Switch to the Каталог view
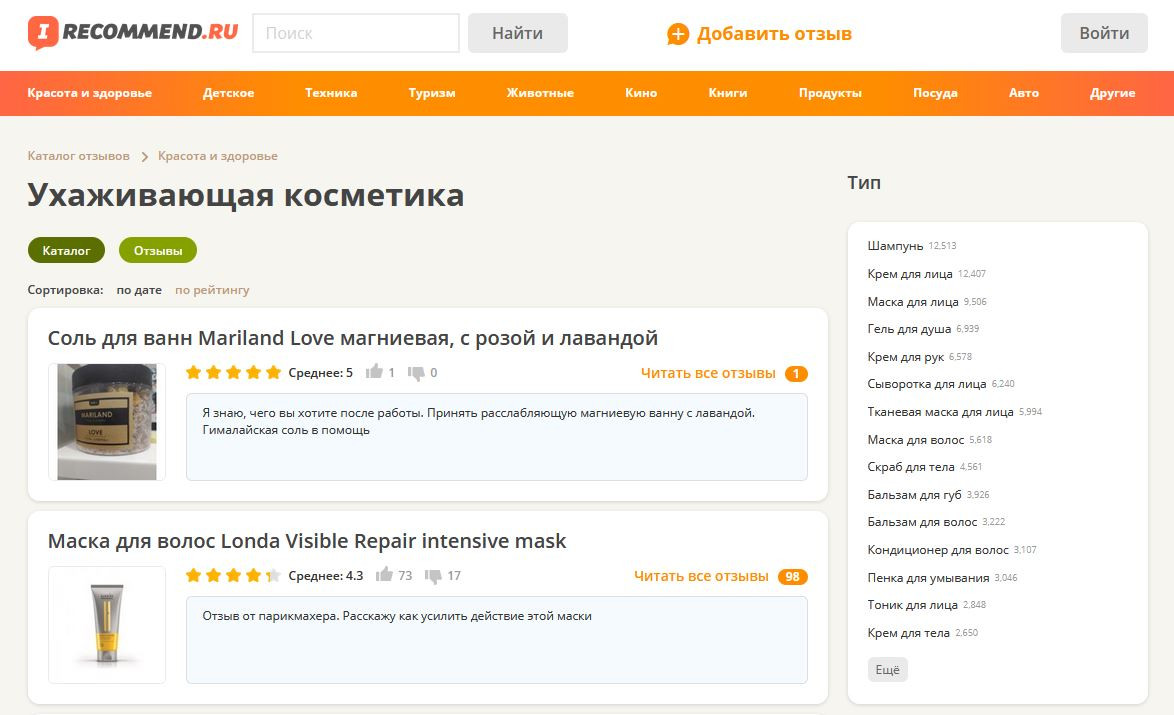The height and width of the screenshot is (715, 1174). pyautogui.click(x=66, y=250)
